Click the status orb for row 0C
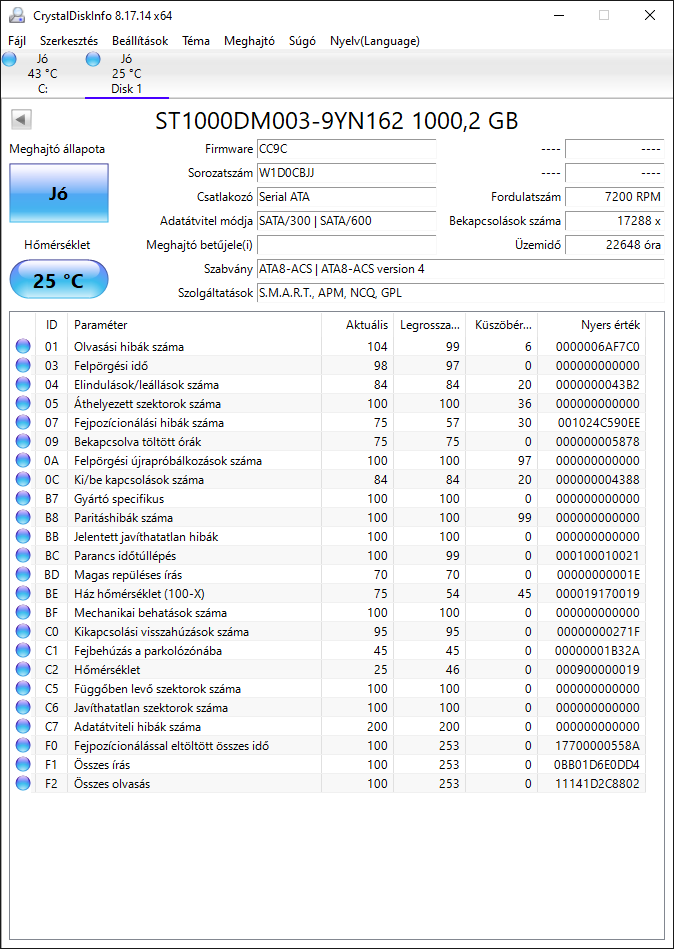This screenshot has height=949, width=674. (x=23, y=479)
